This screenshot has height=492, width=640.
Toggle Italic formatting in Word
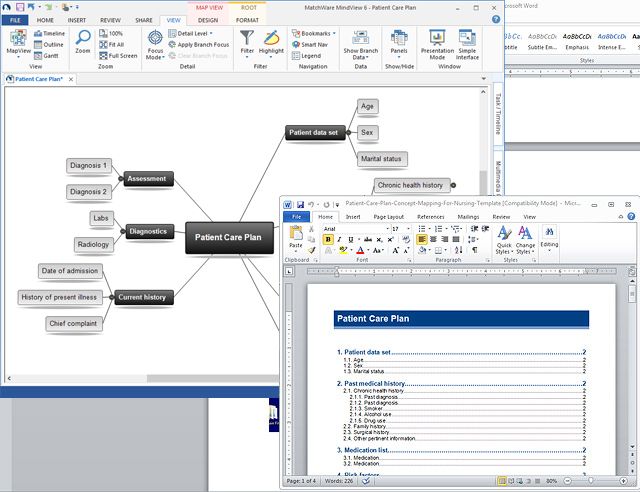339,240
